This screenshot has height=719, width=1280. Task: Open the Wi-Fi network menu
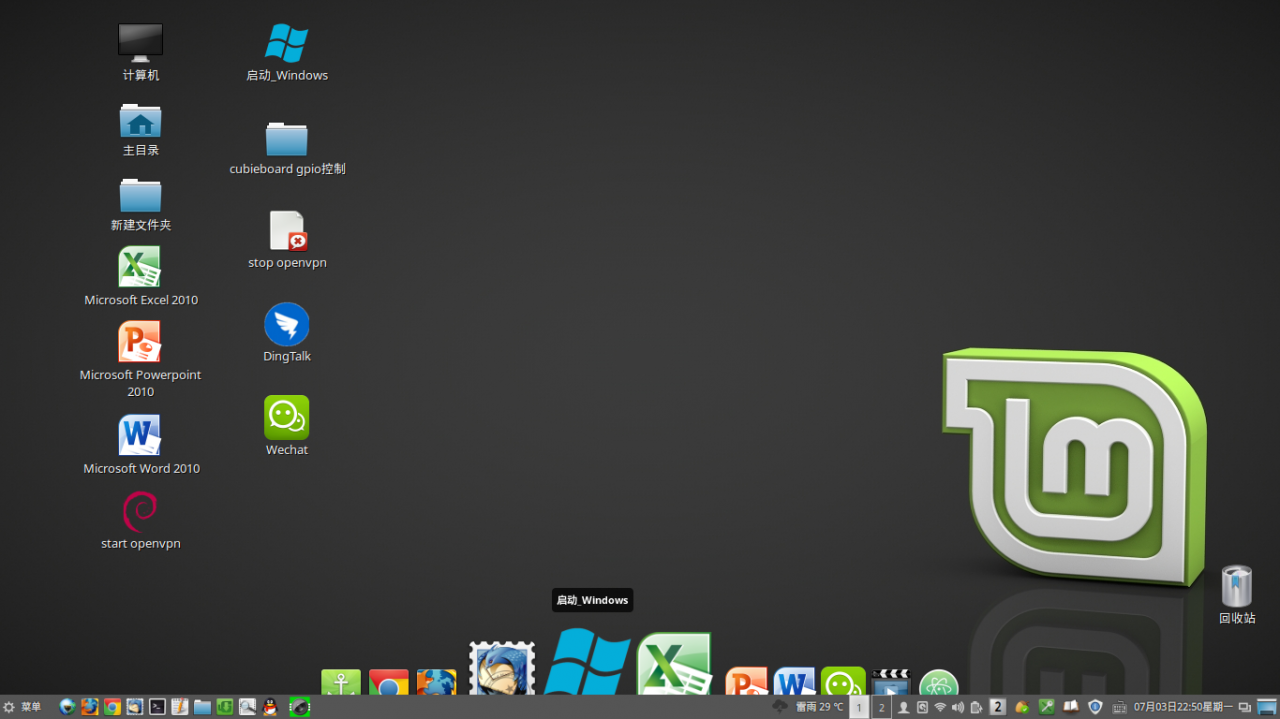click(x=940, y=707)
